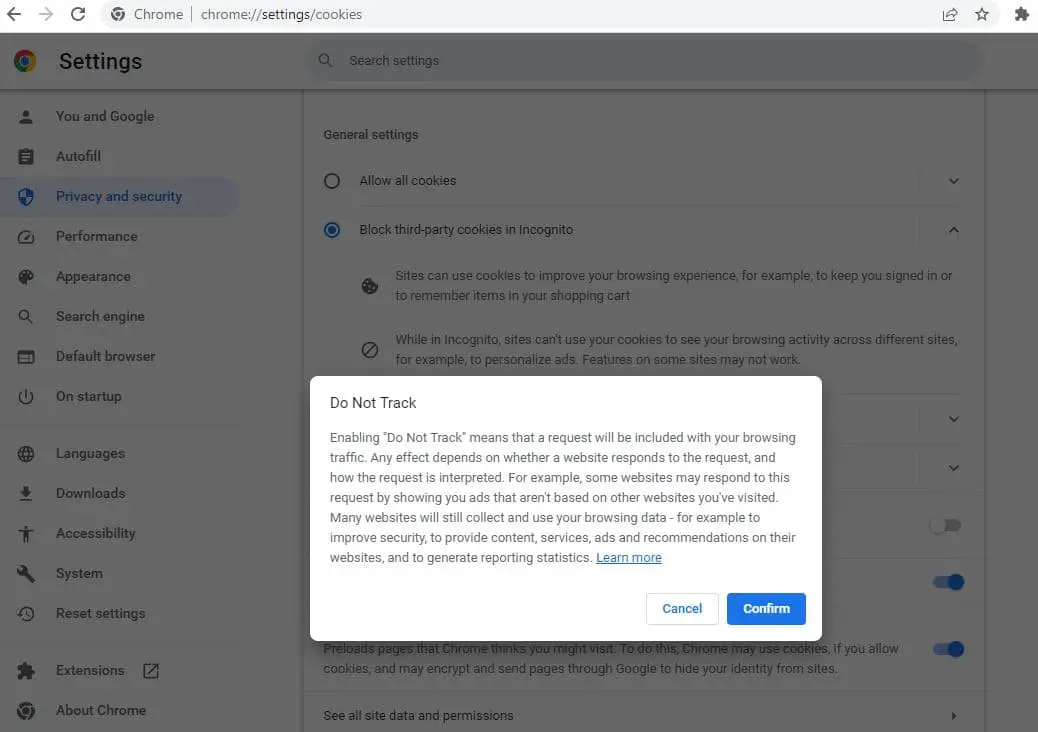Click the General settings heading
The width and height of the screenshot is (1038, 732).
click(x=371, y=134)
